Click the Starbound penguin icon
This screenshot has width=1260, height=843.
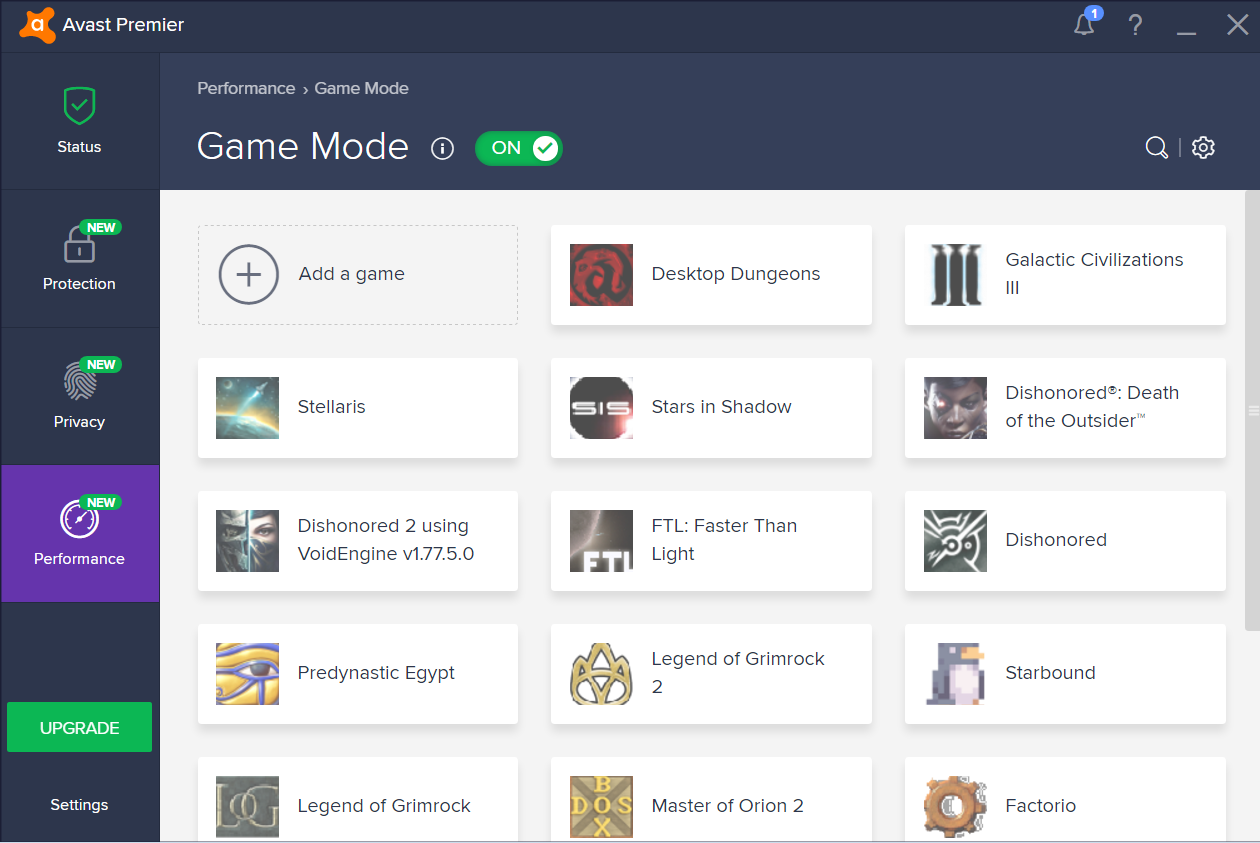tap(955, 674)
